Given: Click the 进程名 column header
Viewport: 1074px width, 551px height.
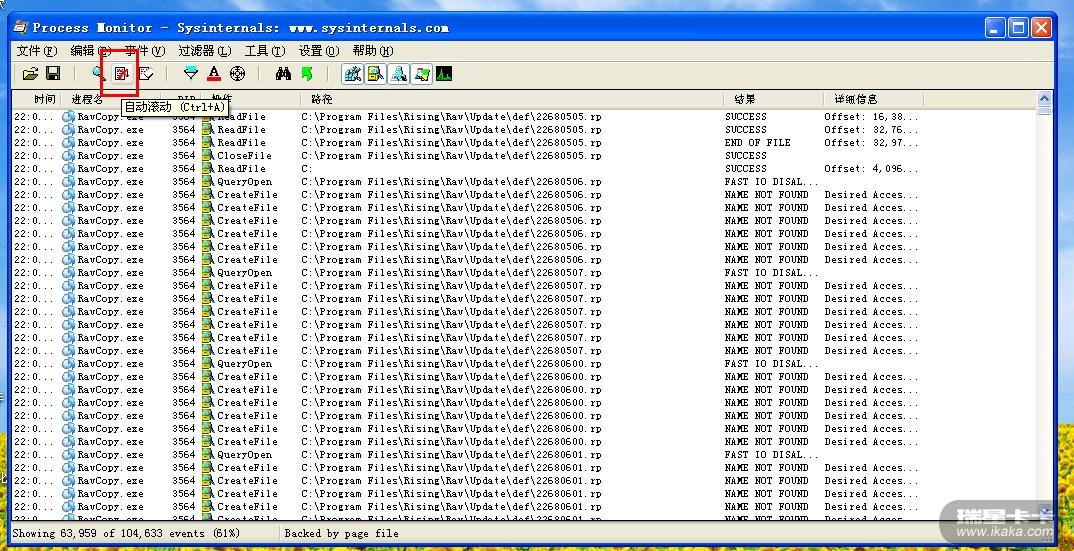Looking at the screenshot, I should (110, 99).
